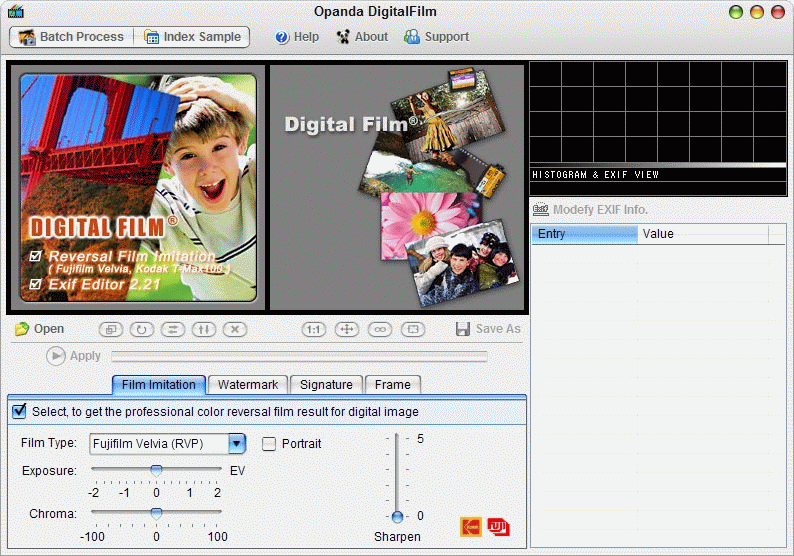Open the Film Type dropdown

tap(236, 444)
